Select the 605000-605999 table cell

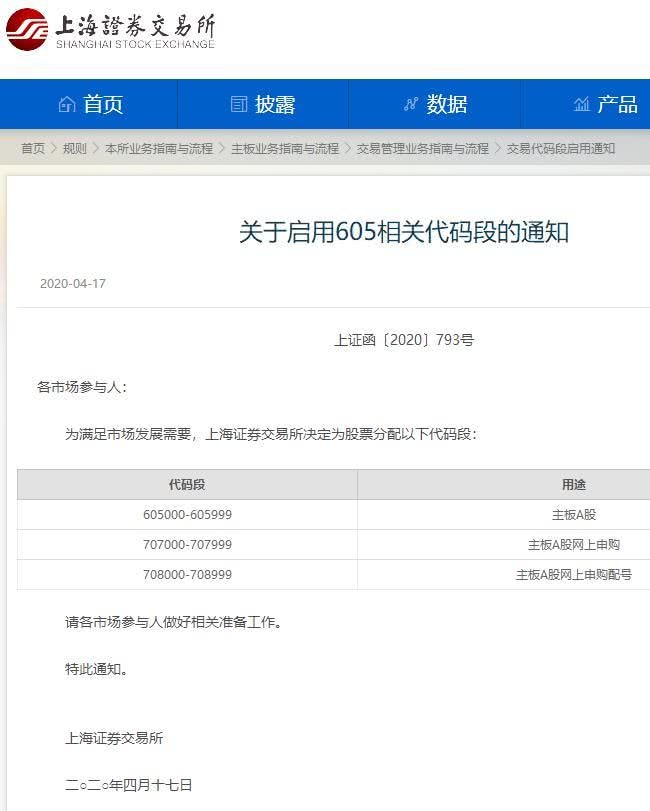click(187, 515)
